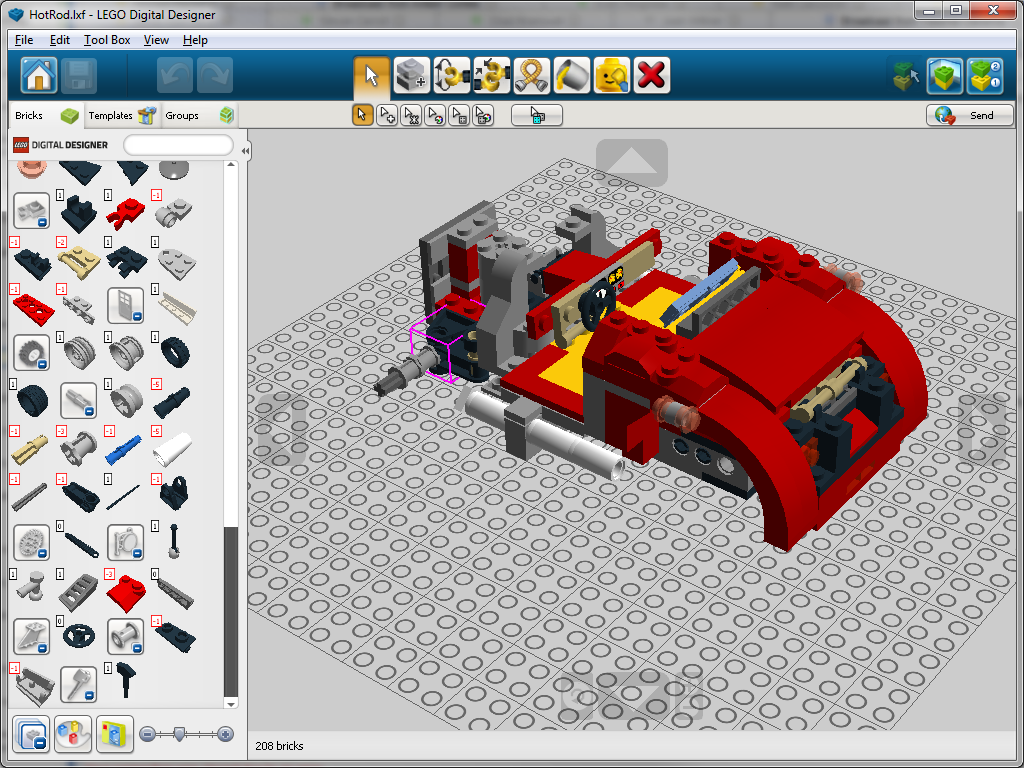Decrease palette icon size with minus button

pyautogui.click(x=148, y=735)
